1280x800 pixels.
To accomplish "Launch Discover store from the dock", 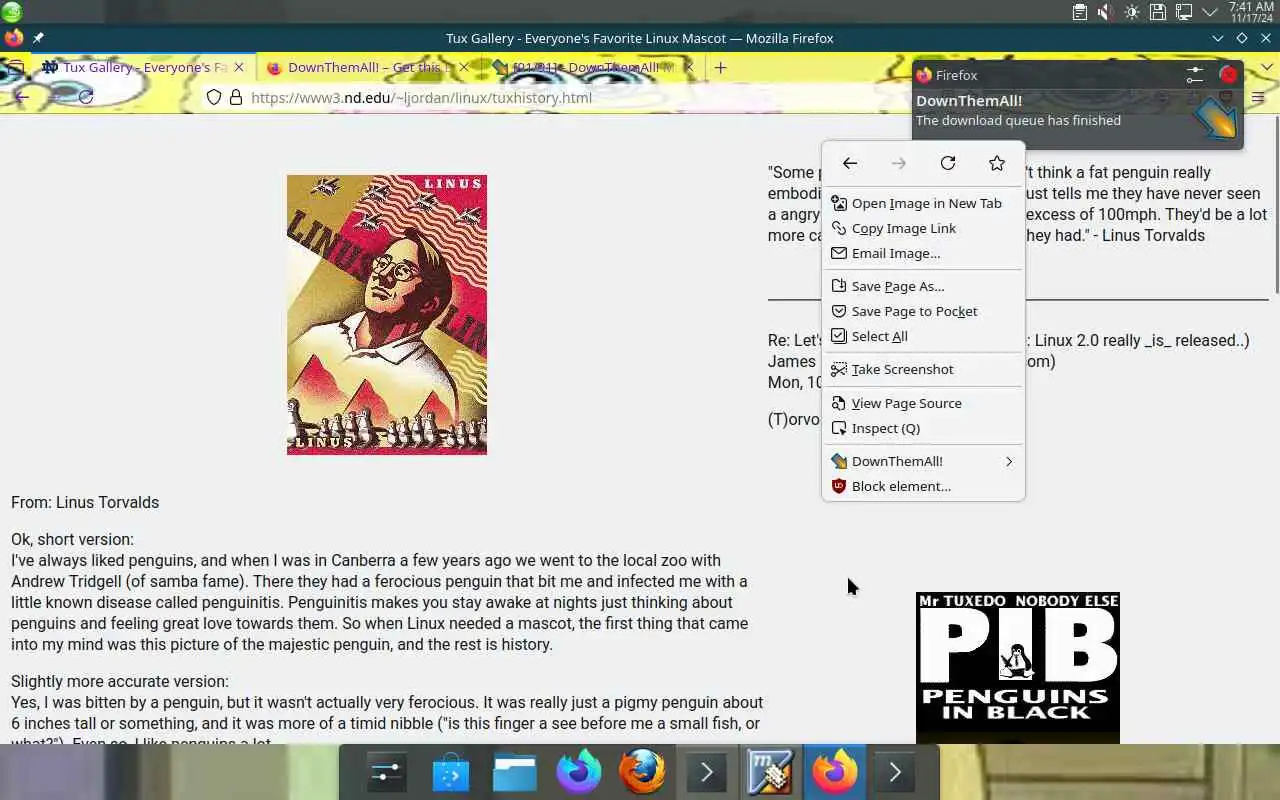I will coord(450,772).
